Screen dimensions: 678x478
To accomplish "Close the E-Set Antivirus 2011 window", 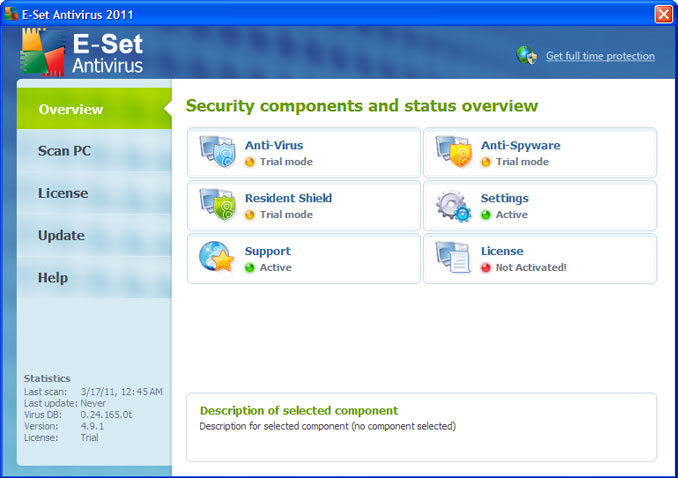I will click(x=663, y=14).
